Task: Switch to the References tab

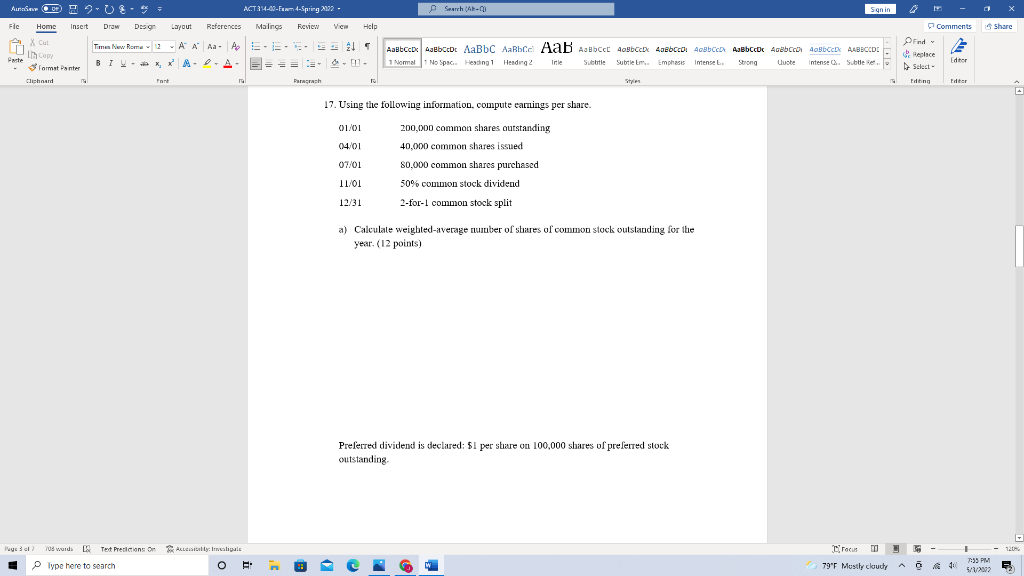Action: pos(223,27)
